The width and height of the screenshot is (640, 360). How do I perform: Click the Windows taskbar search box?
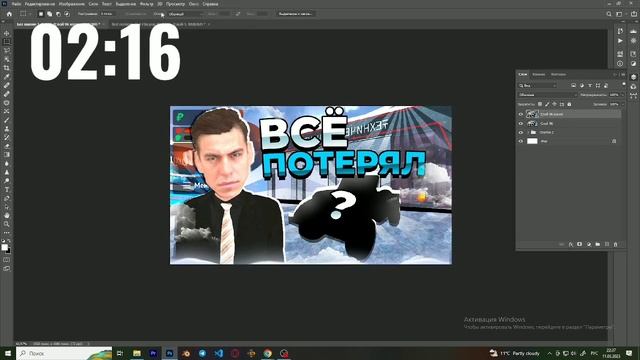[64, 353]
